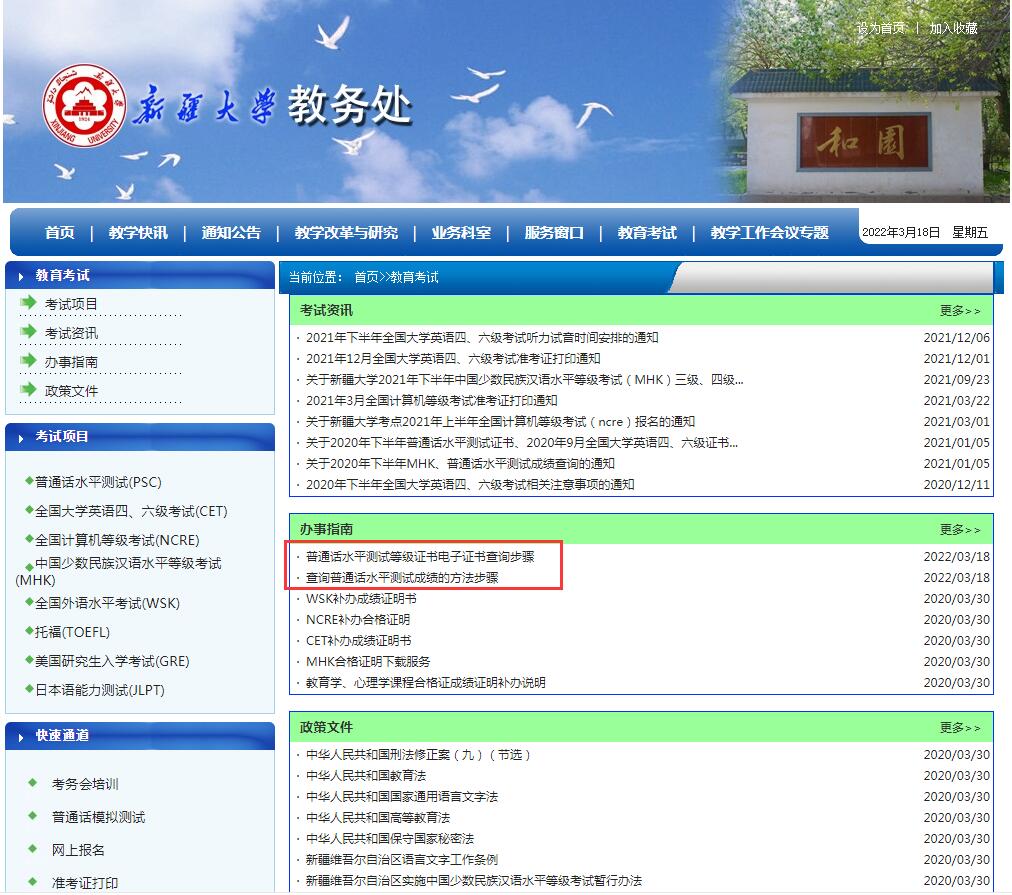This screenshot has height=895, width=1012.
Task: Open MHK合格证明下载服务 link
Action: (x=368, y=662)
